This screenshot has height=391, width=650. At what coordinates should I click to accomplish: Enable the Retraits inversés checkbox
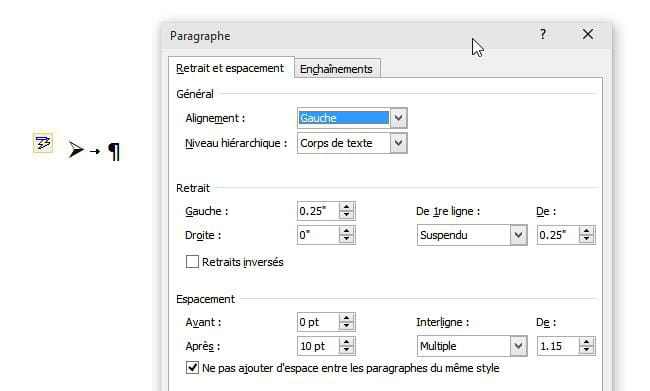(x=192, y=262)
